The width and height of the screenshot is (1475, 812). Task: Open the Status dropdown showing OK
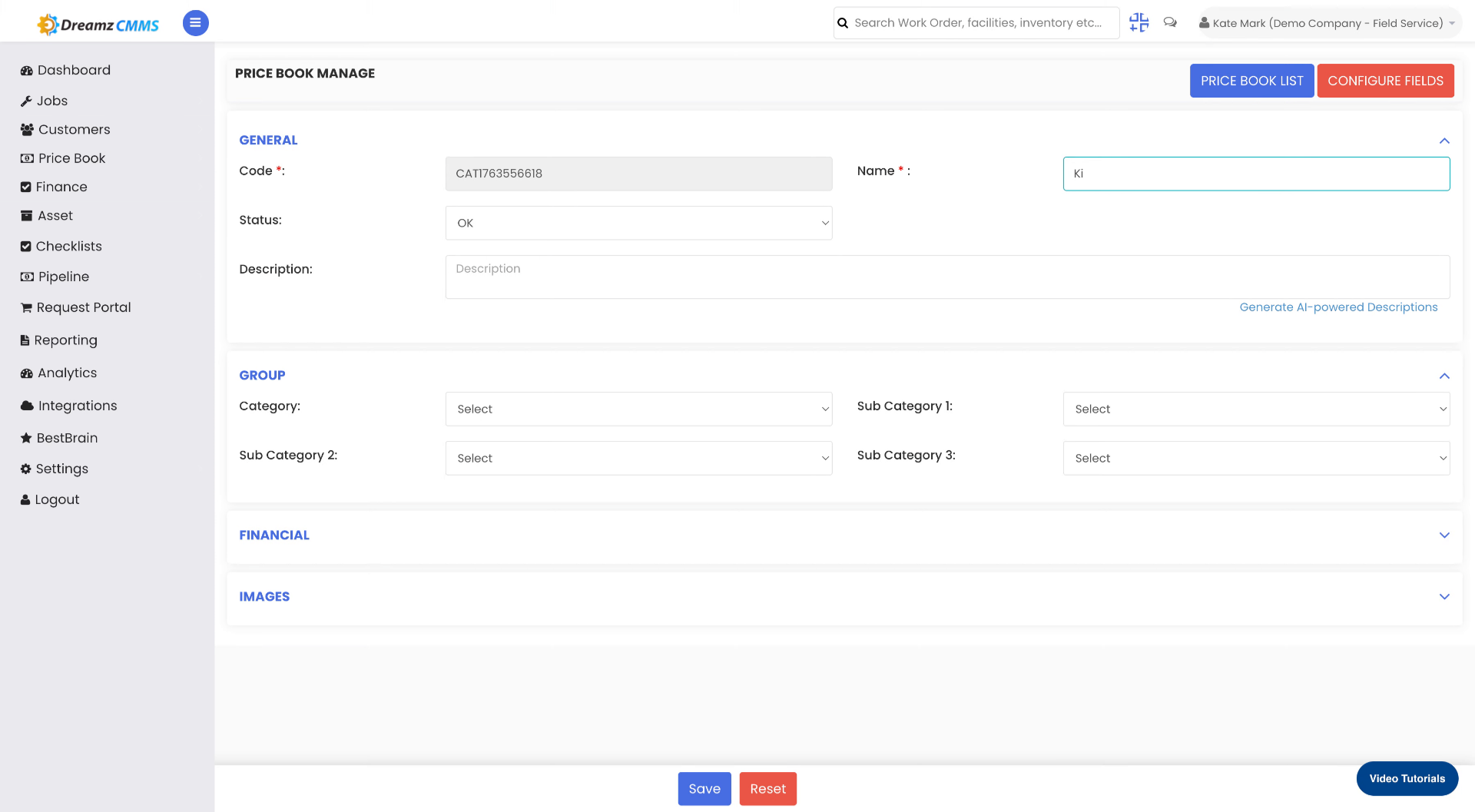[638, 223]
